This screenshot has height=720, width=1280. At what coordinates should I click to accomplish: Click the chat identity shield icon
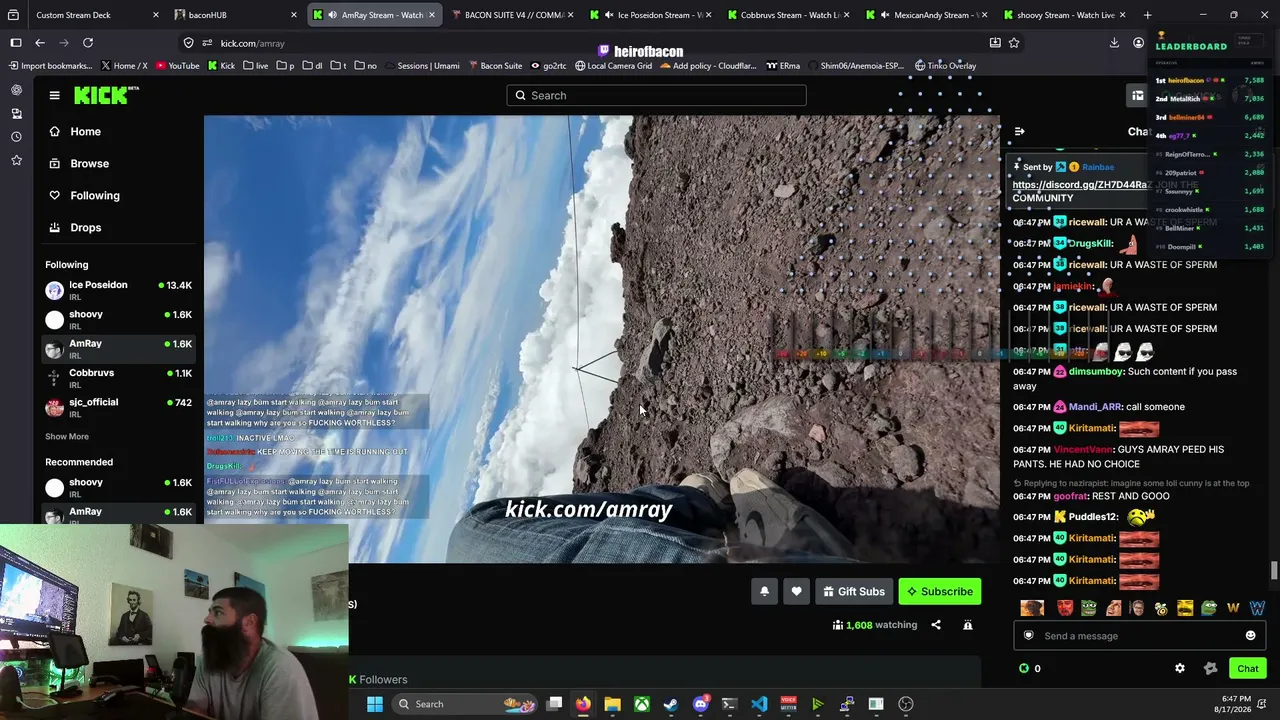pyautogui.click(x=1029, y=636)
